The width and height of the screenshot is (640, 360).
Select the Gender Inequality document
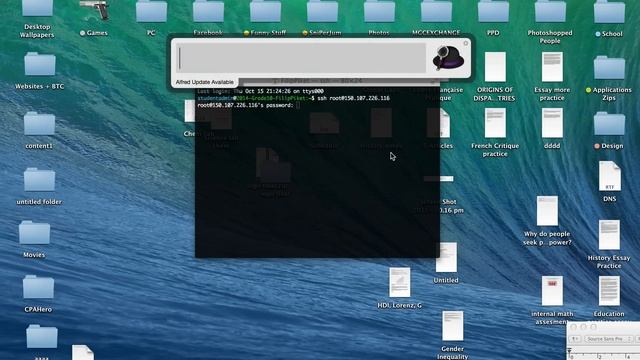(453, 326)
